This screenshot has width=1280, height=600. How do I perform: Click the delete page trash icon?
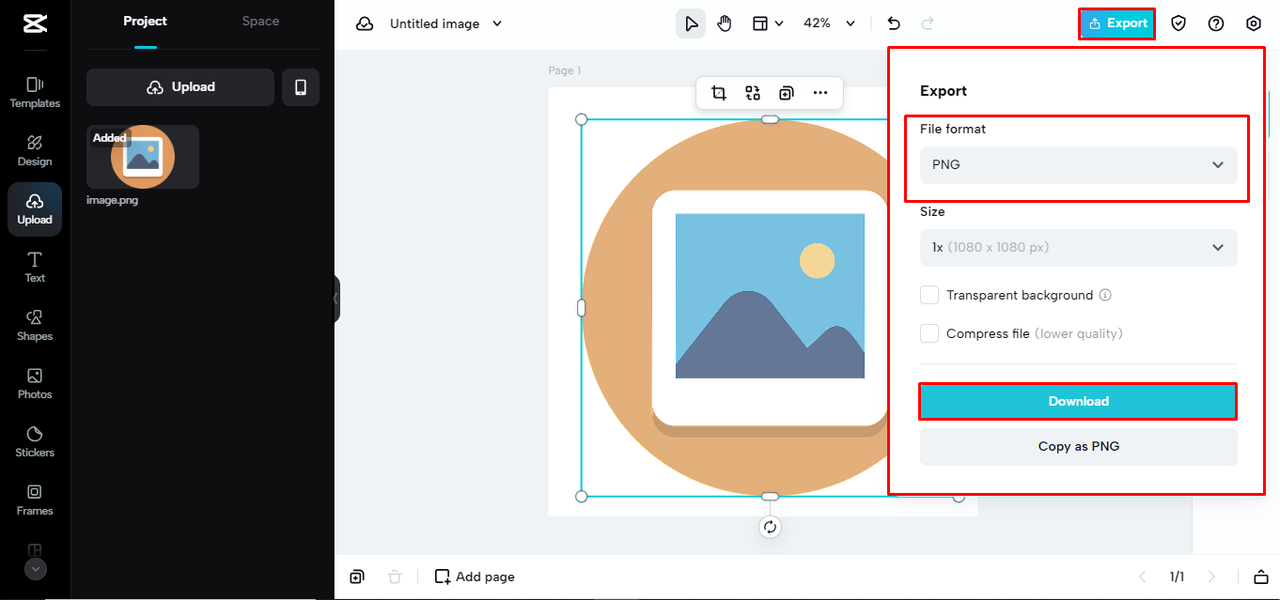pyautogui.click(x=395, y=577)
